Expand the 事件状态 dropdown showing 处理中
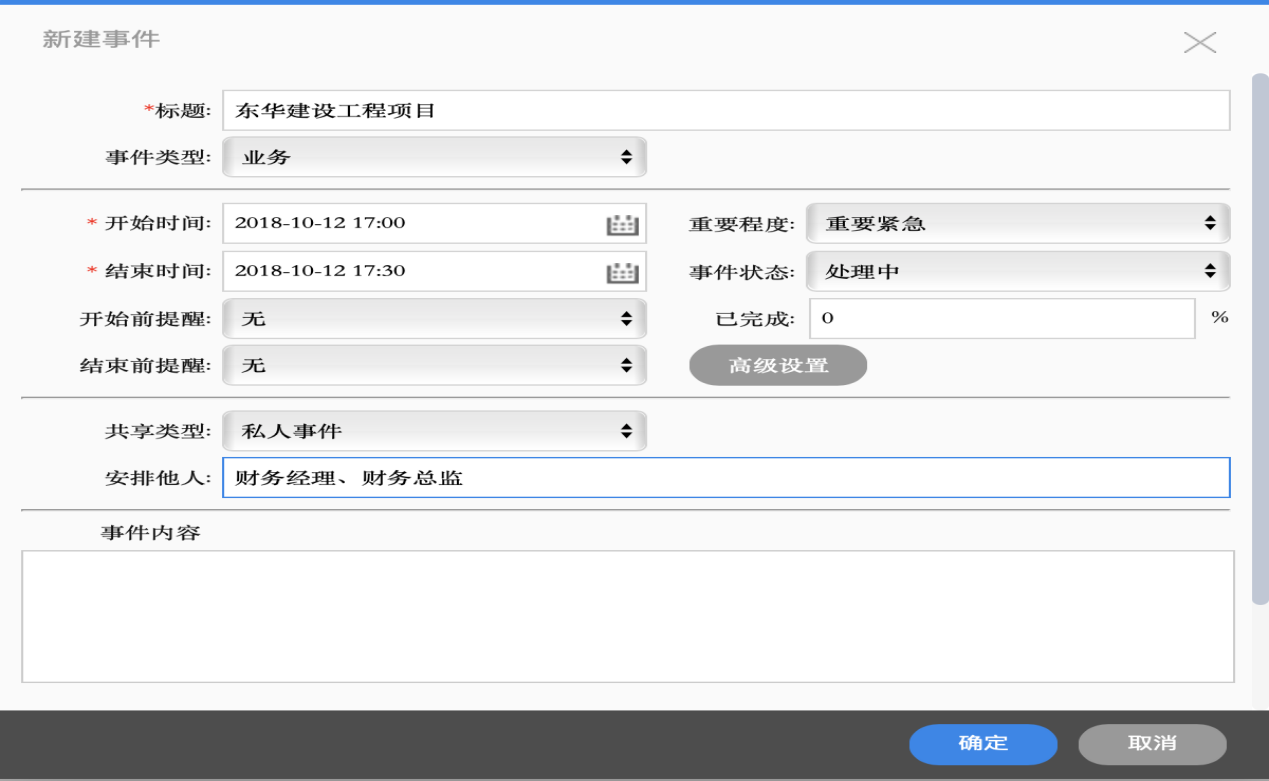The height and width of the screenshot is (781, 1269). (x=1017, y=271)
